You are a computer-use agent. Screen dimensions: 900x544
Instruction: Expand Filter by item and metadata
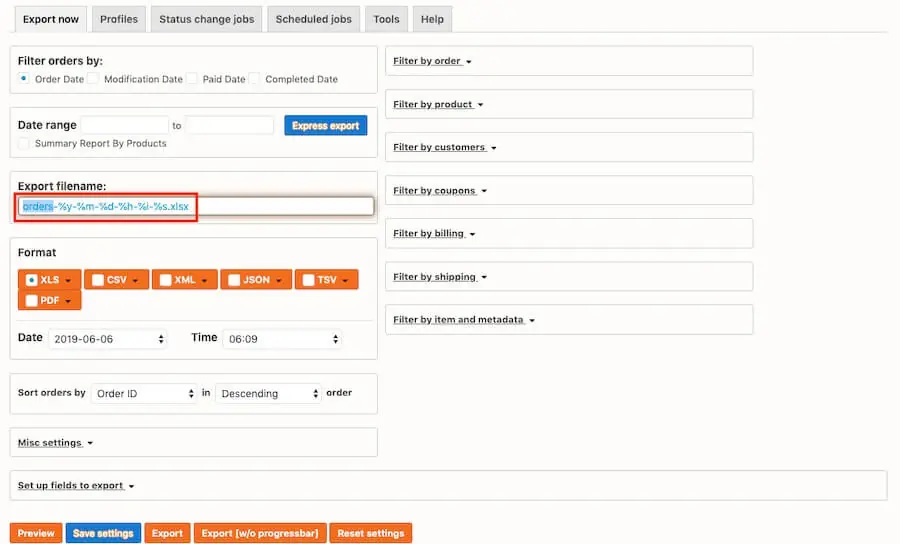464,320
